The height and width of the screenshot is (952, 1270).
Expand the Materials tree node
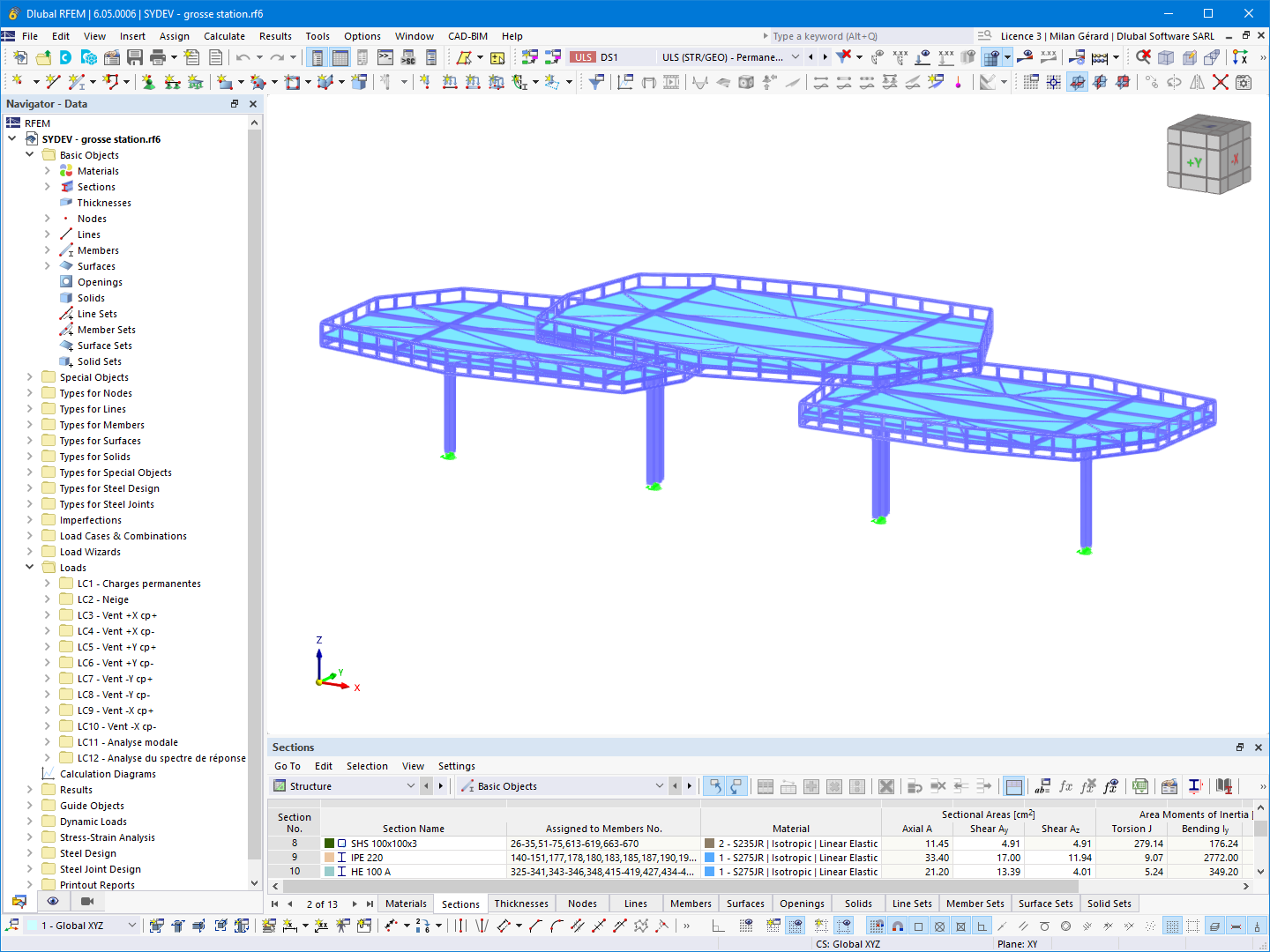click(47, 170)
